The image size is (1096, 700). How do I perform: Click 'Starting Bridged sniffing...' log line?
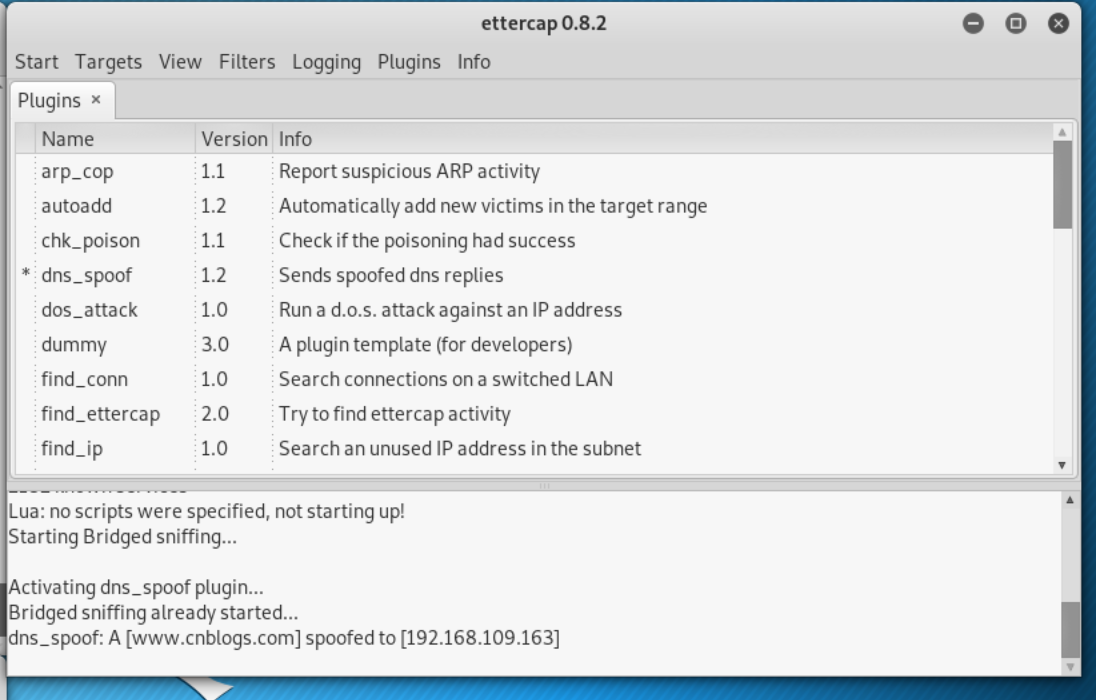pyautogui.click(x=122, y=536)
